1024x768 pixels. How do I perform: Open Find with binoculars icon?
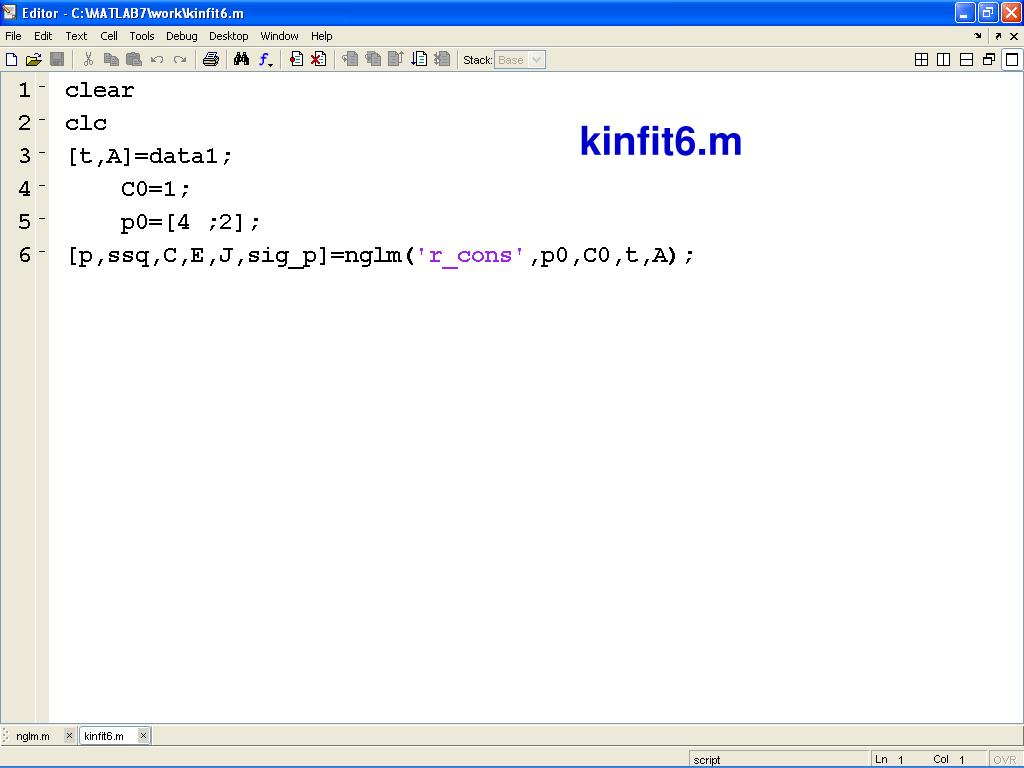[242, 60]
